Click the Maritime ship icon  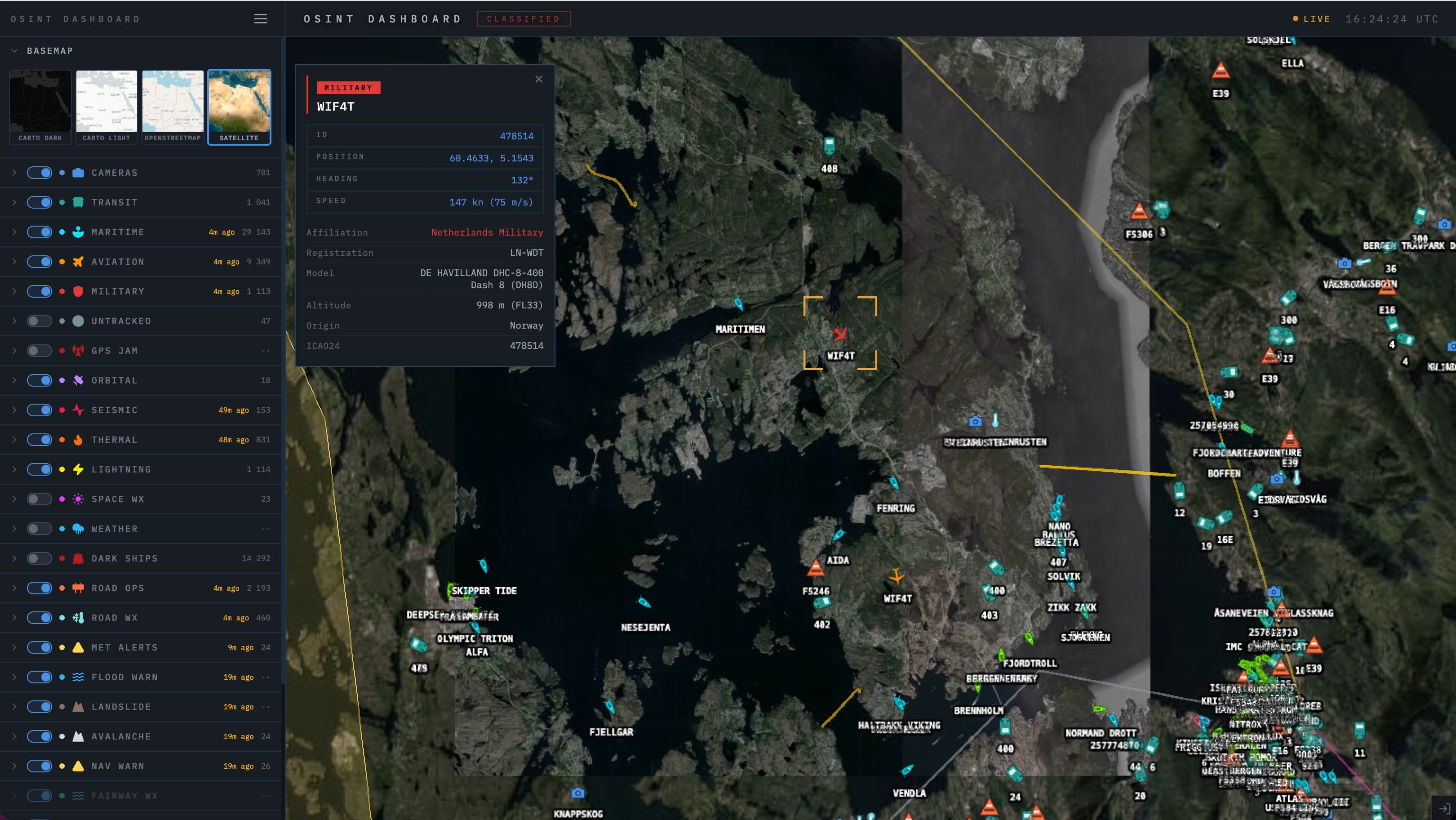pos(79,232)
